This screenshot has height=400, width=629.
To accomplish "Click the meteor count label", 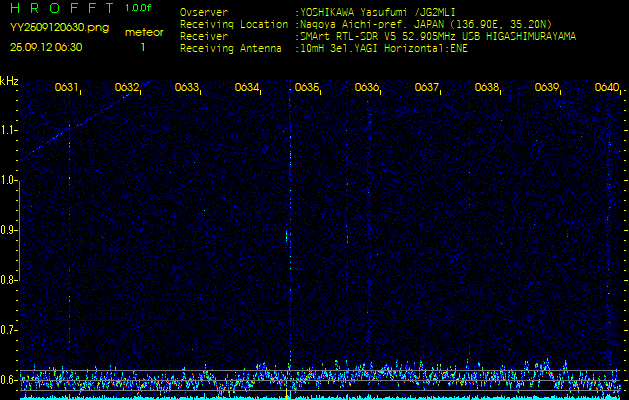I will tap(143, 32).
